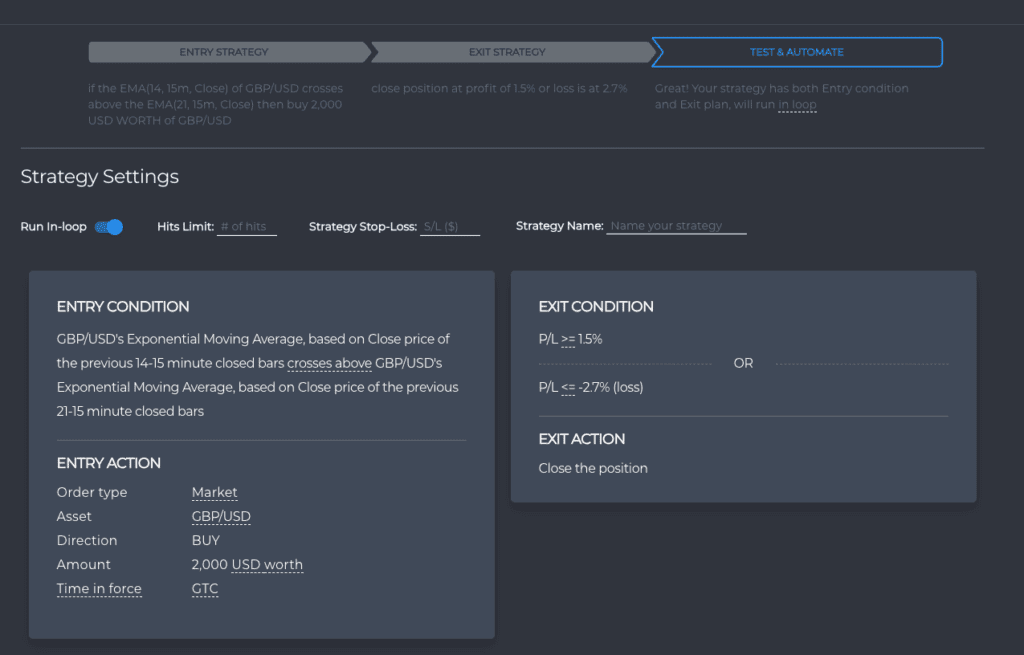Image resolution: width=1024 pixels, height=655 pixels.
Task: Change the <= operator in loss condition
Action: click(568, 388)
